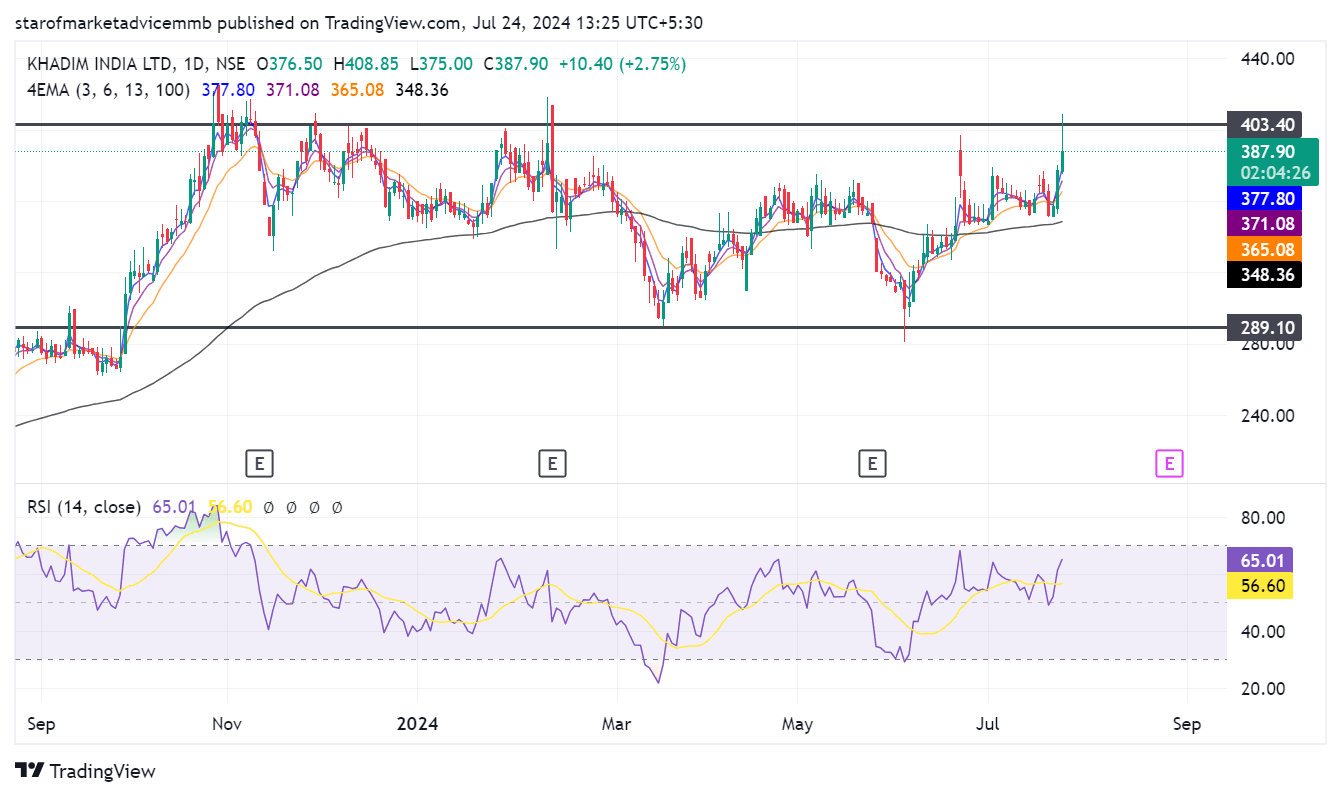Click the 20.00 RSI axis label
The height and width of the screenshot is (797, 1341).
(x=1263, y=688)
